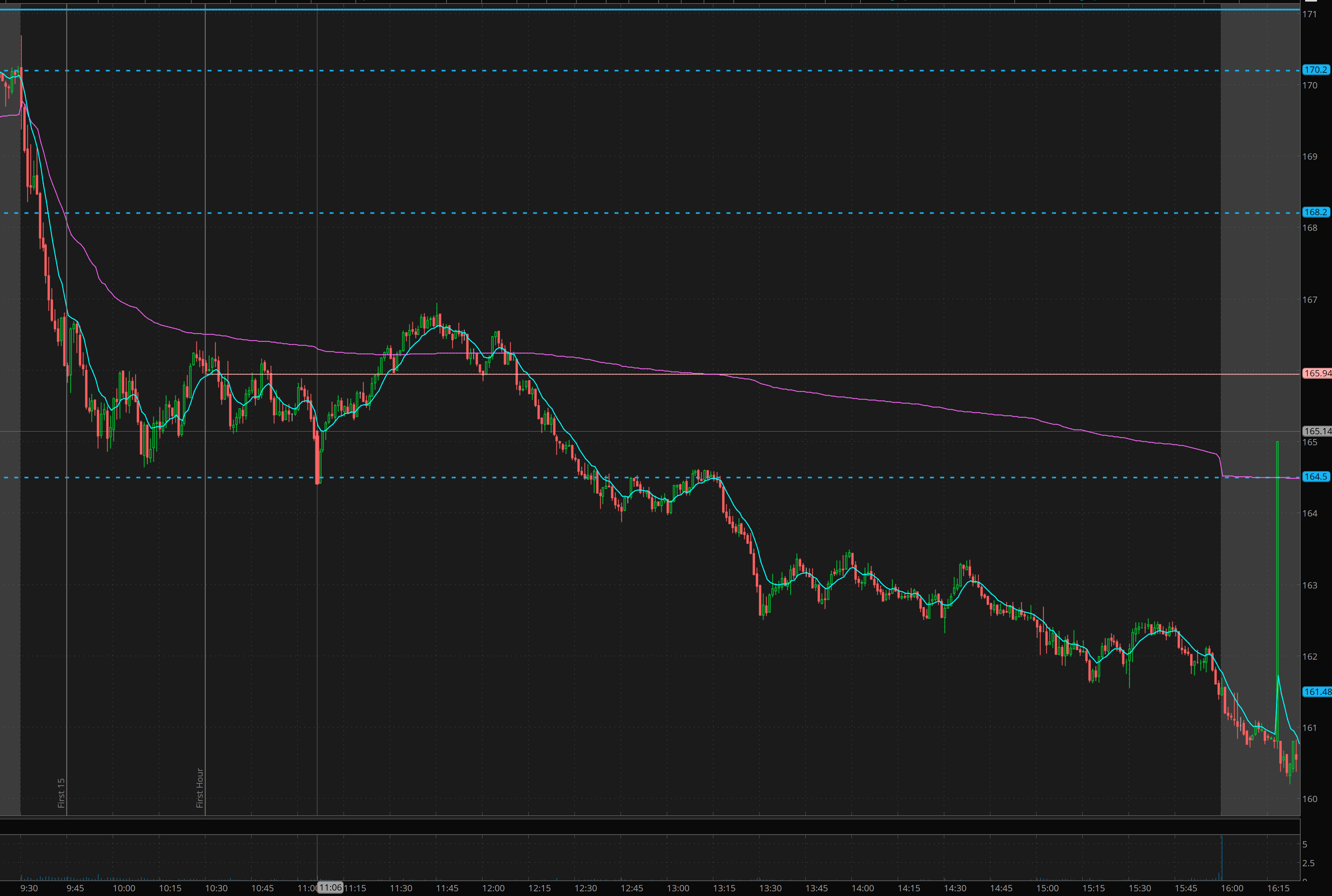Click the 16:00 time axis label

1232,888
